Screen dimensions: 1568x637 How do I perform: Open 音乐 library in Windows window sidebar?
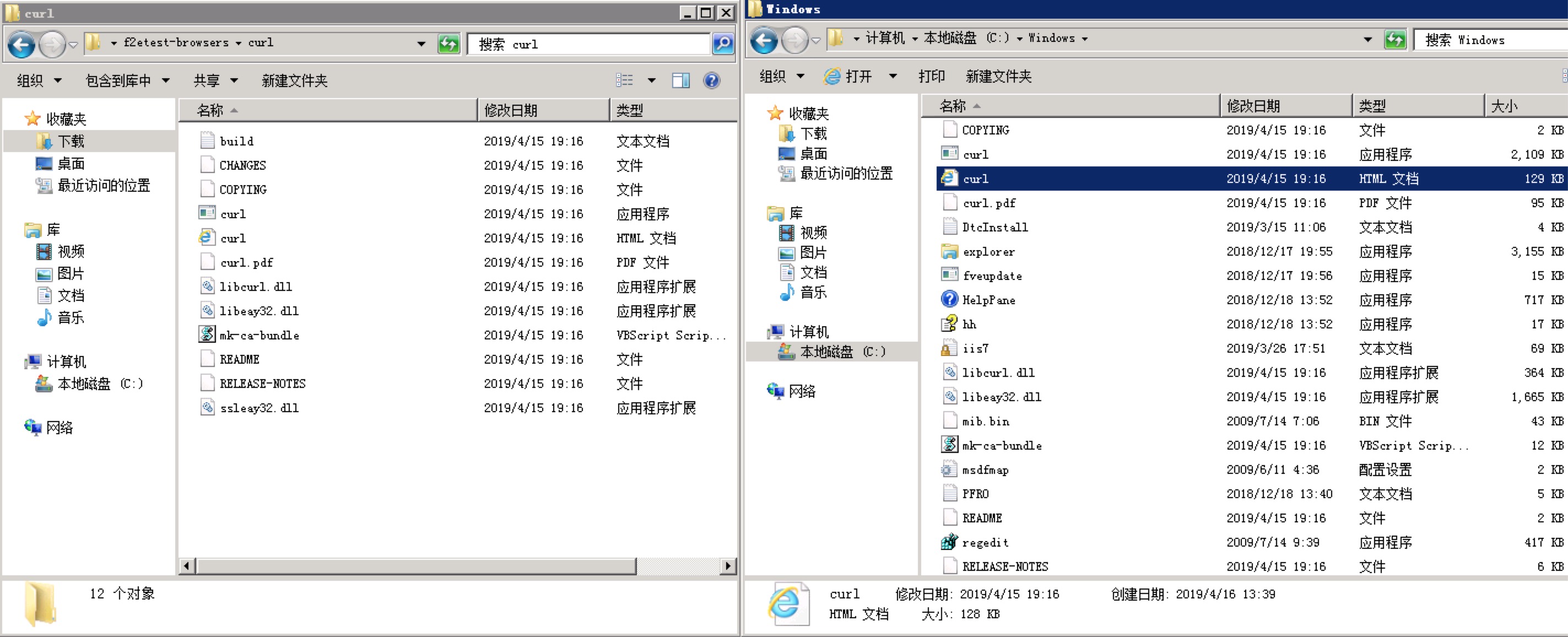point(803,292)
